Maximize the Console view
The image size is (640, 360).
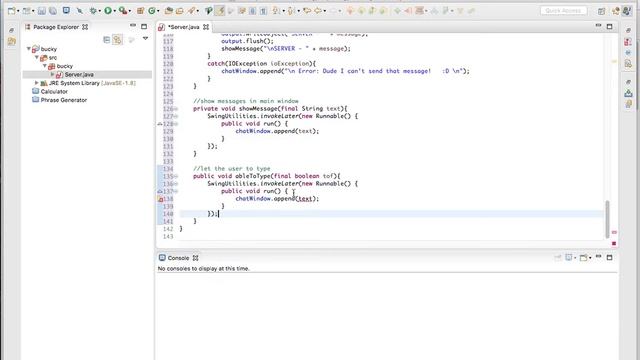609,258
